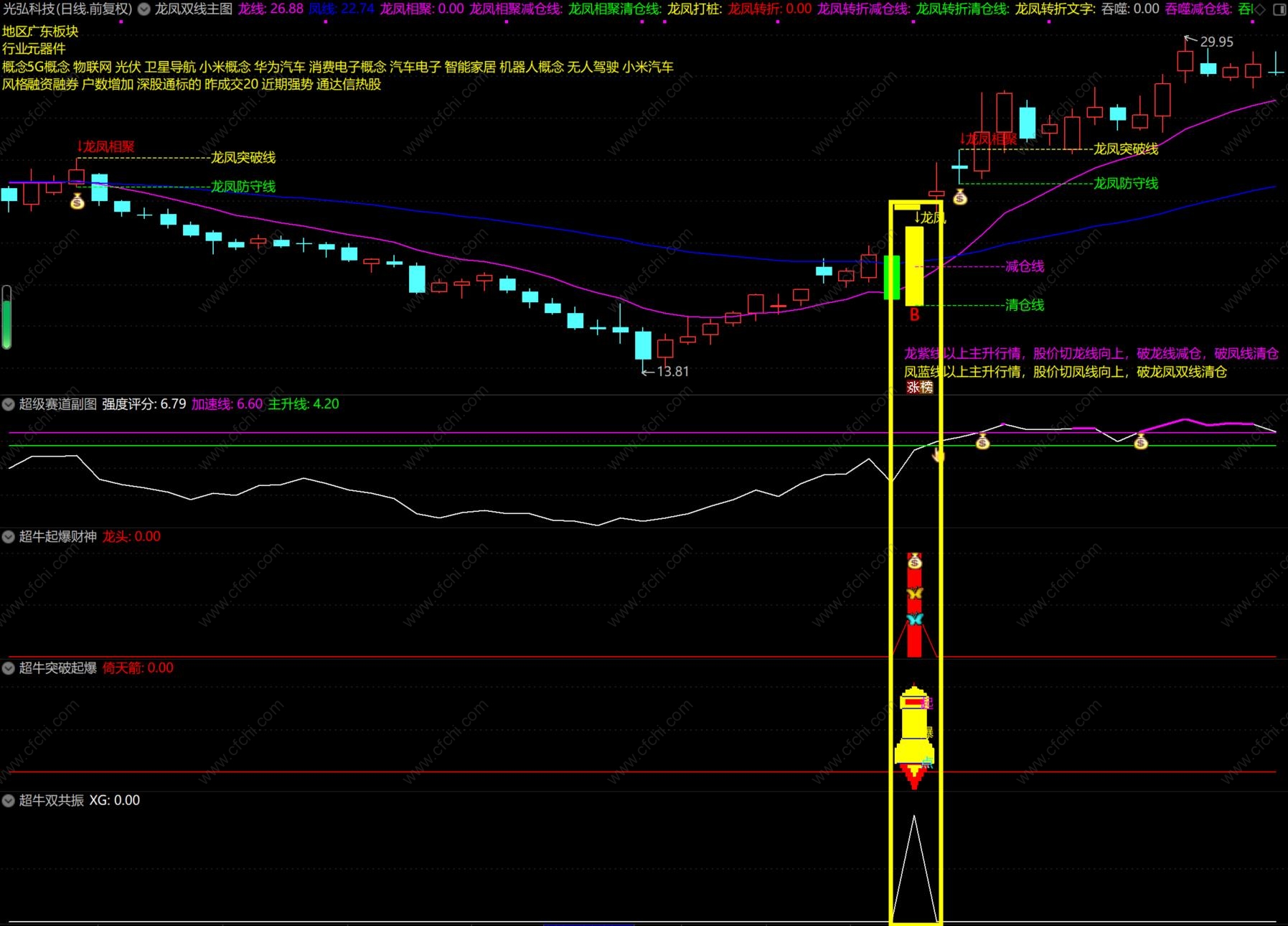This screenshot has width=1288, height=926.
Task: Click the 29.95 high price marker
Action: point(1216,42)
